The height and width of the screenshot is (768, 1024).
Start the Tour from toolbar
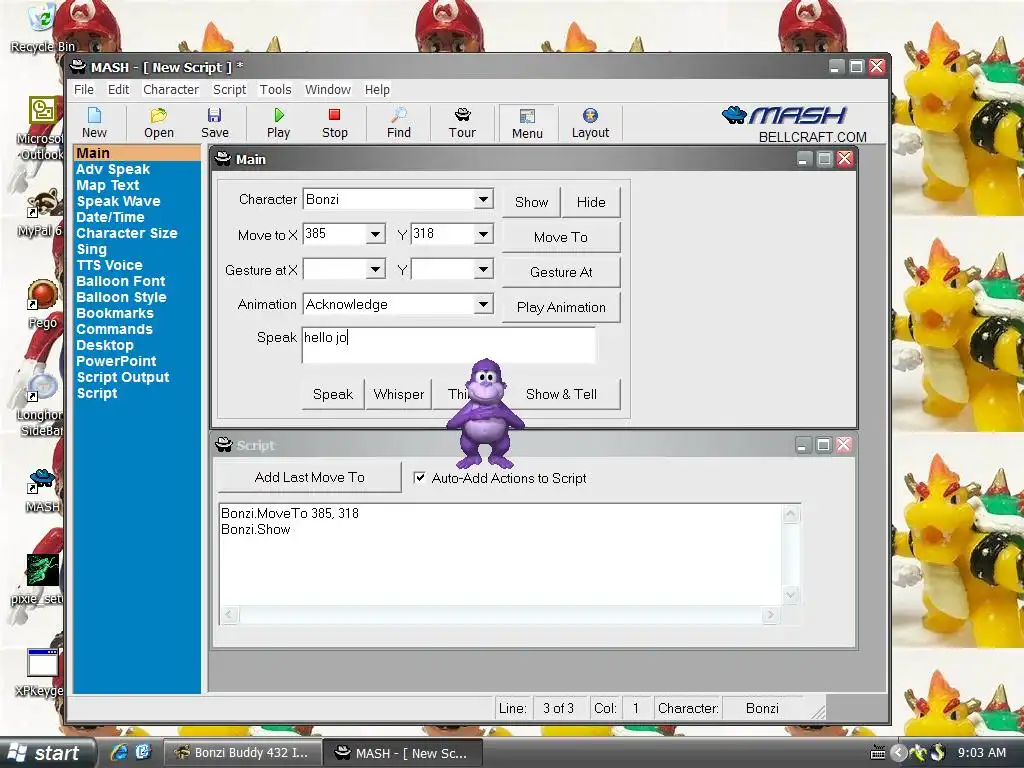[x=462, y=123]
